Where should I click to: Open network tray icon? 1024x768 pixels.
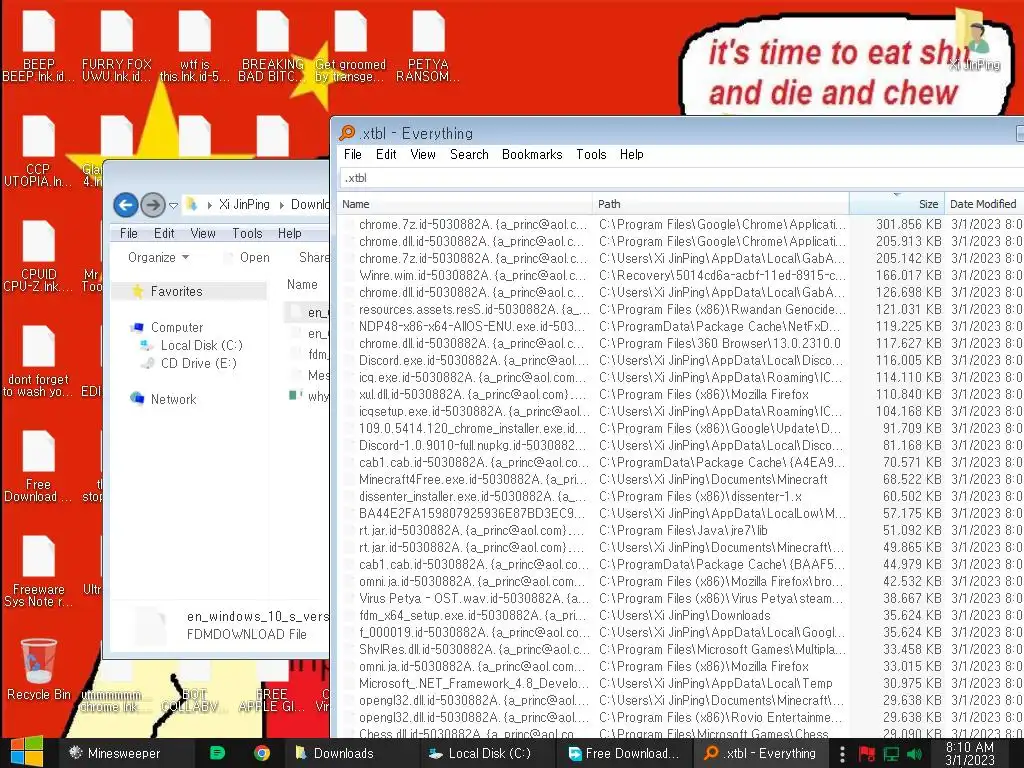891,754
